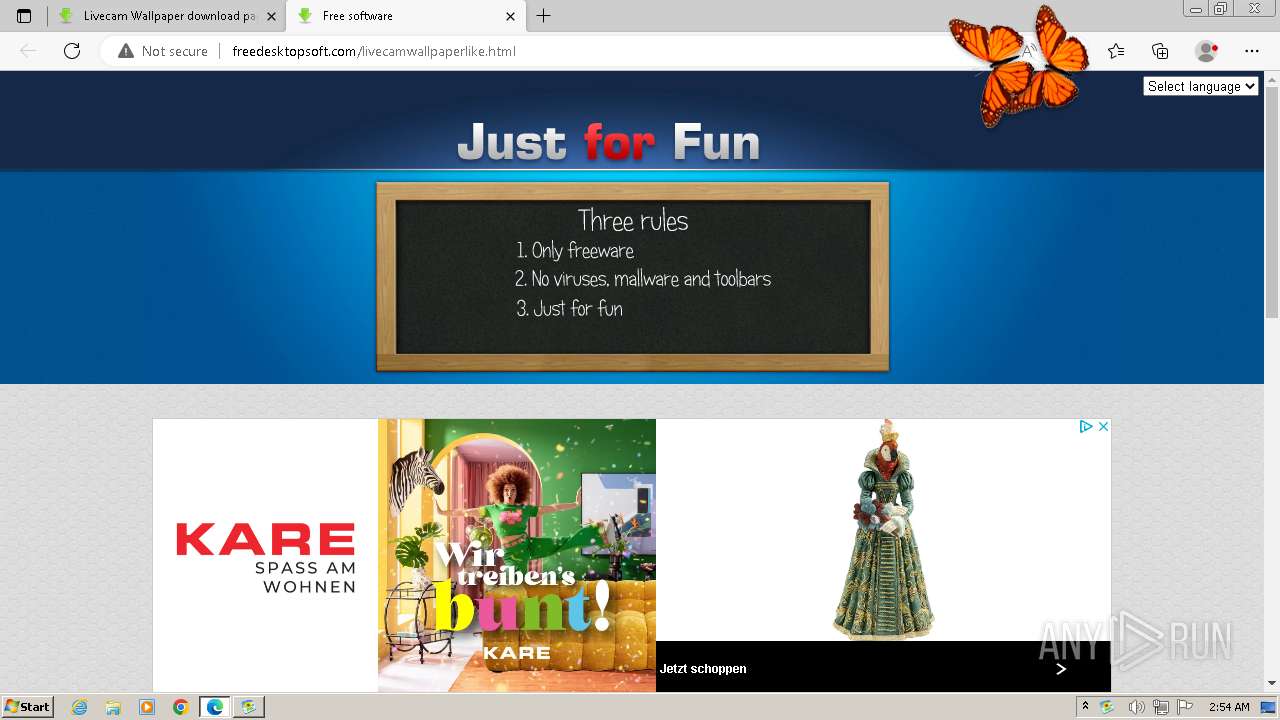Open File Explorer from taskbar
The width and height of the screenshot is (1280, 720).
pos(113,707)
